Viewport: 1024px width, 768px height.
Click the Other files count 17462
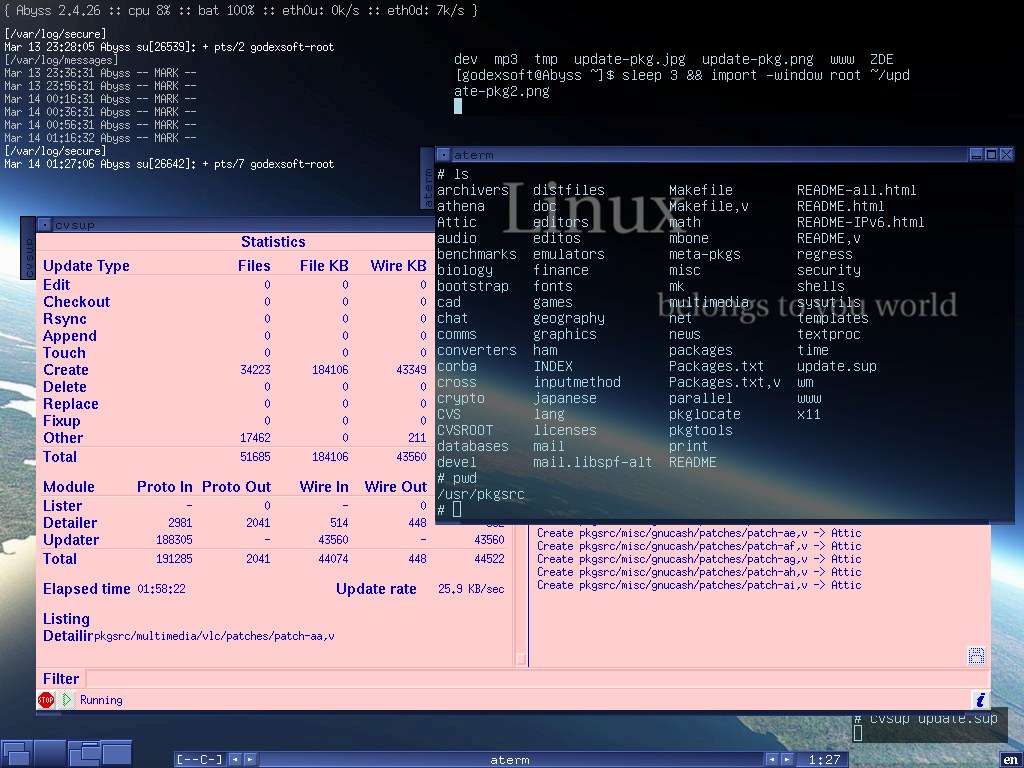click(x=255, y=438)
